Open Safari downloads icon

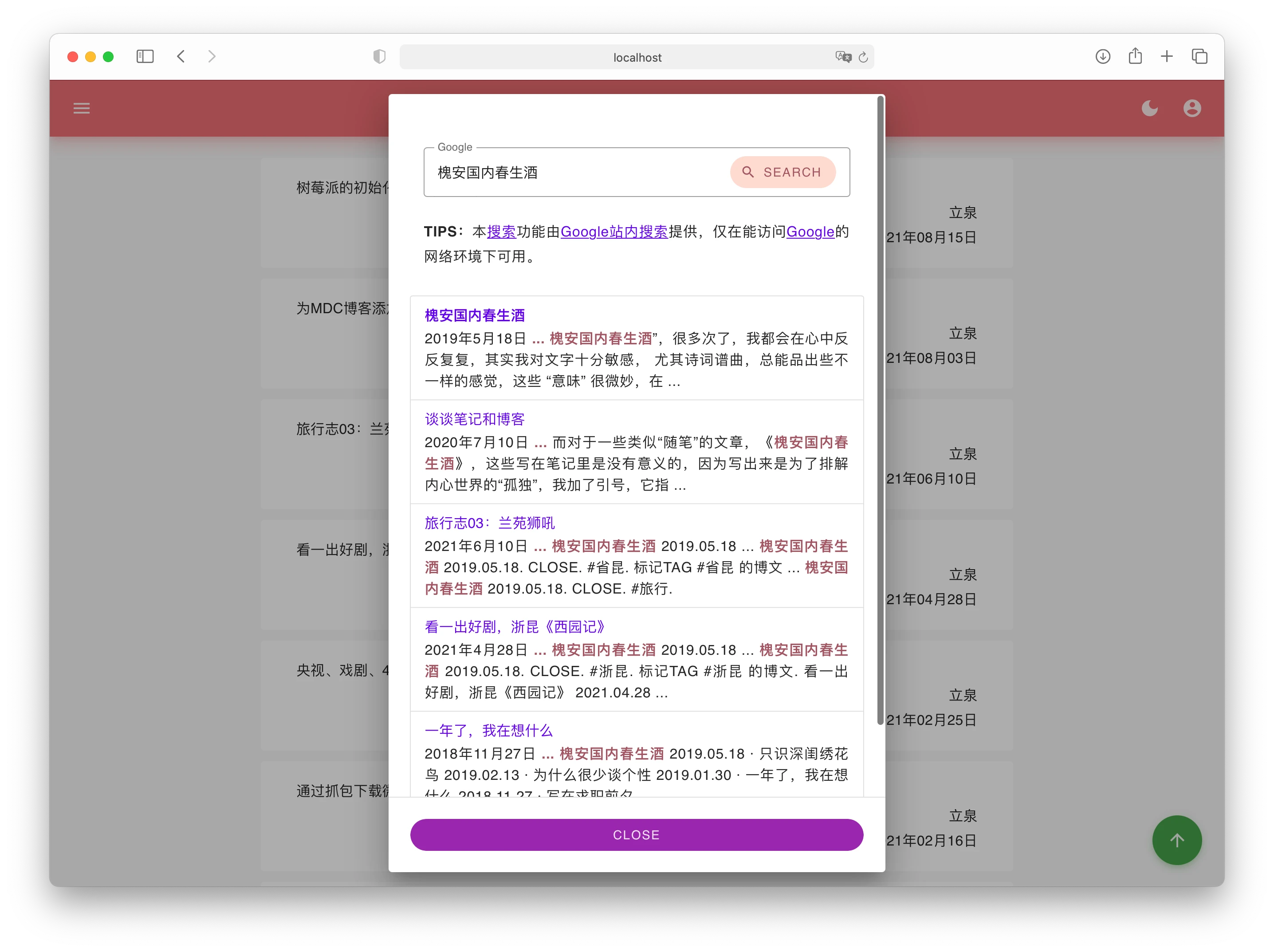pos(1102,56)
